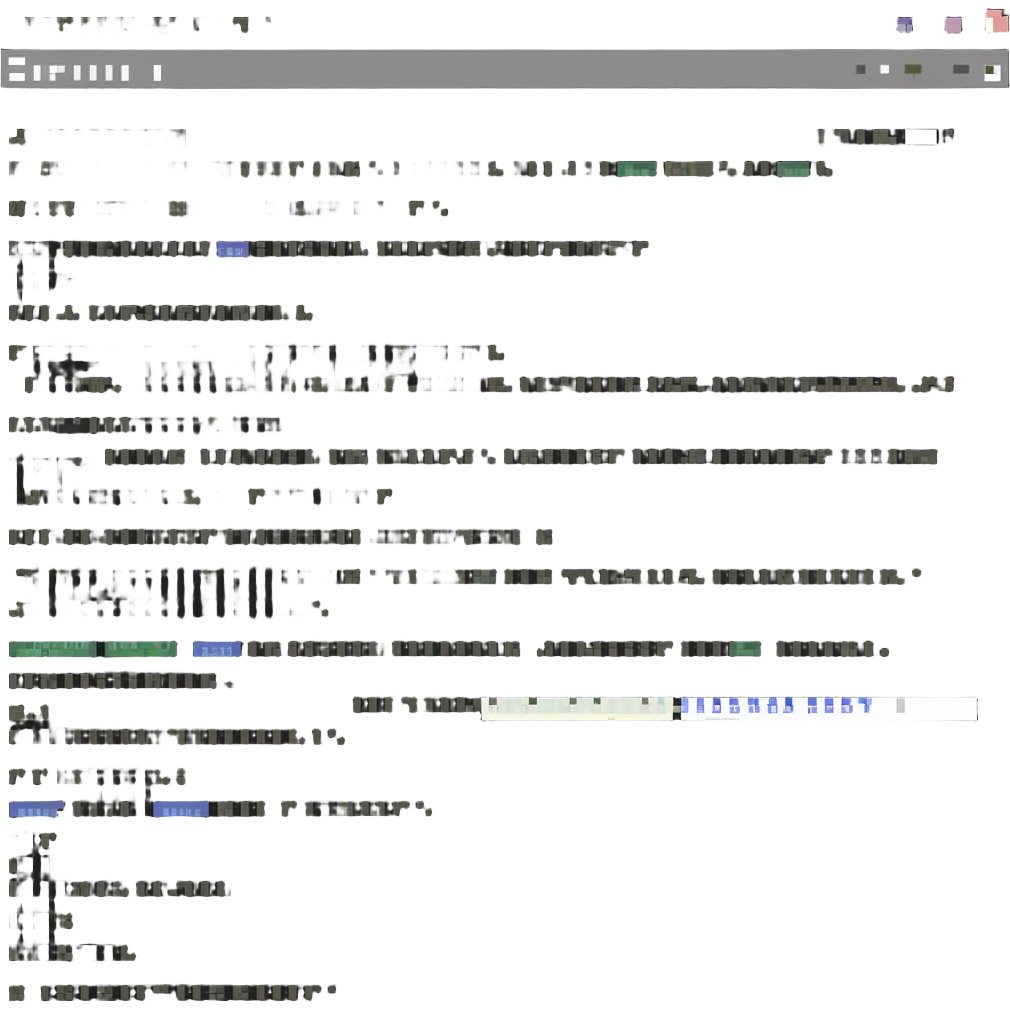
Task: Click the cream-colored highlighted text field
Action: 576,709
